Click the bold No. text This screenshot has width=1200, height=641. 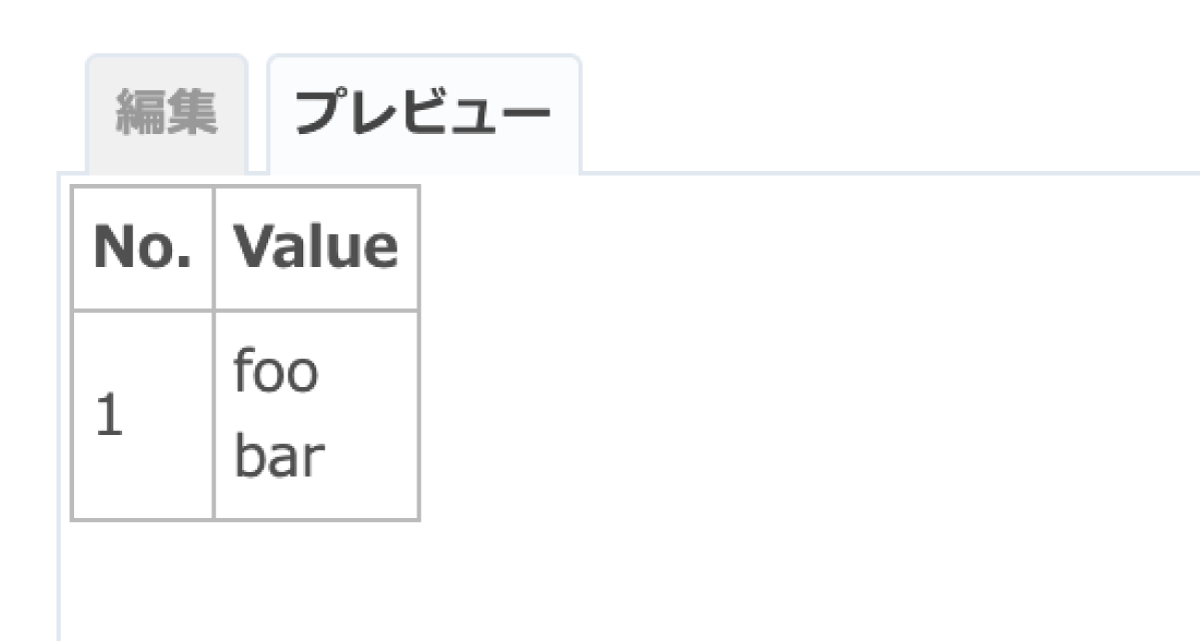tap(143, 247)
